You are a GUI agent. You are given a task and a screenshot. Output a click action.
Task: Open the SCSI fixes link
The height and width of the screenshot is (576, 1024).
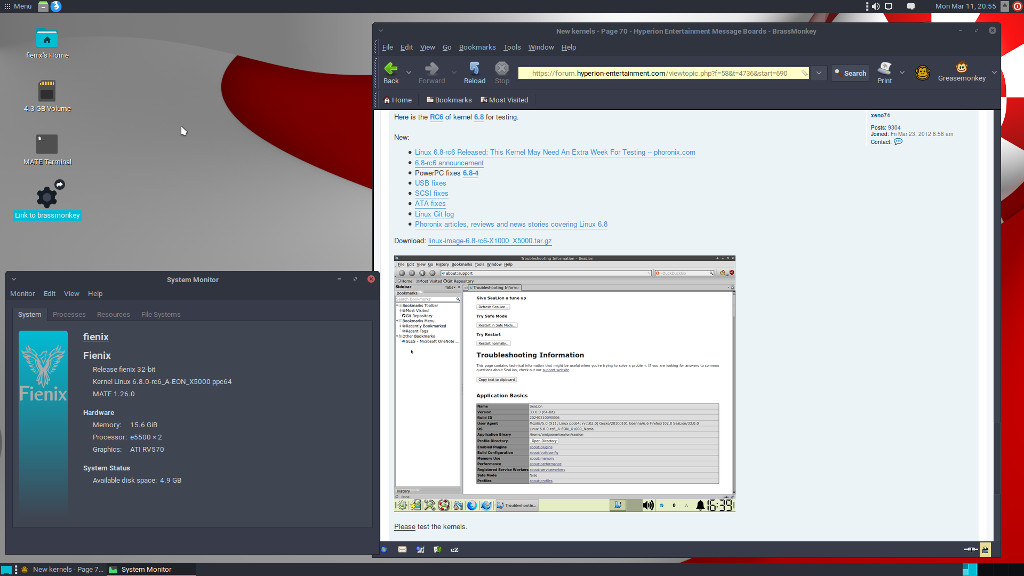tap(431, 193)
